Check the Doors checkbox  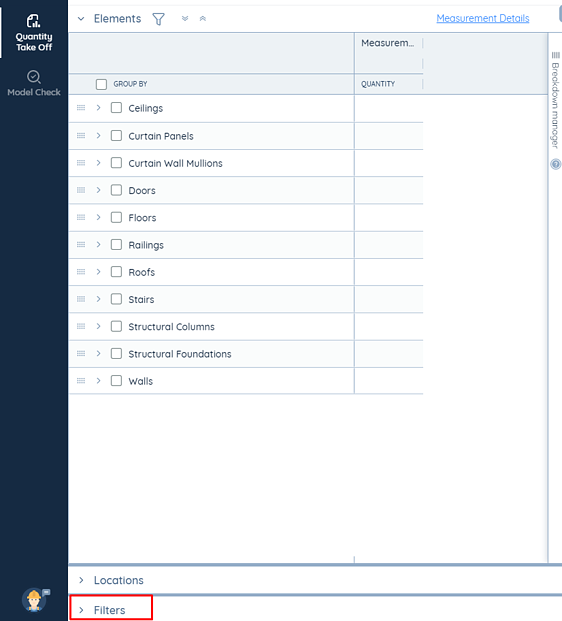tap(116, 190)
